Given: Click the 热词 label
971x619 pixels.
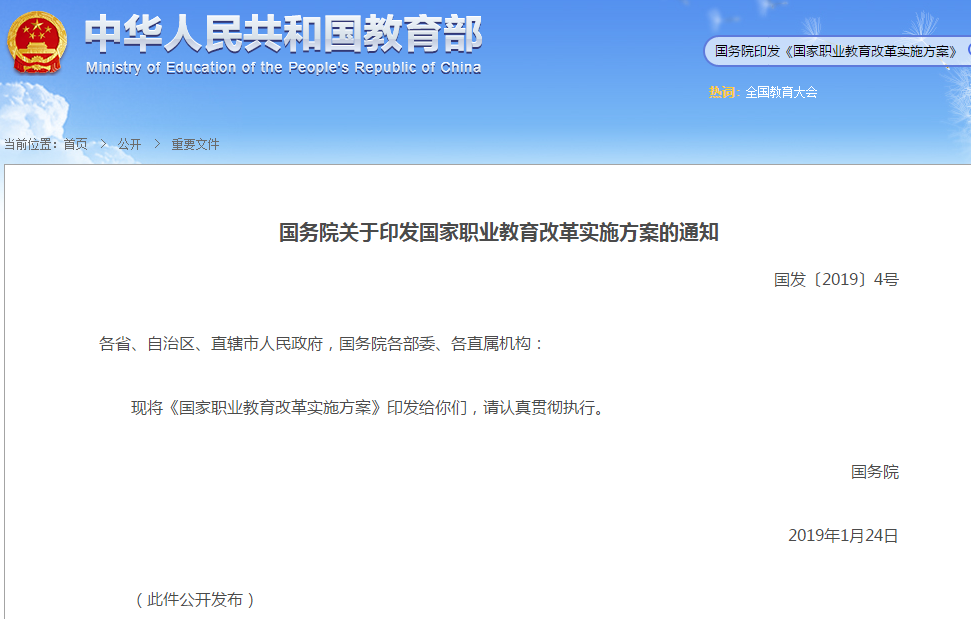Looking at the screenshot, I should tap(723, 92).
